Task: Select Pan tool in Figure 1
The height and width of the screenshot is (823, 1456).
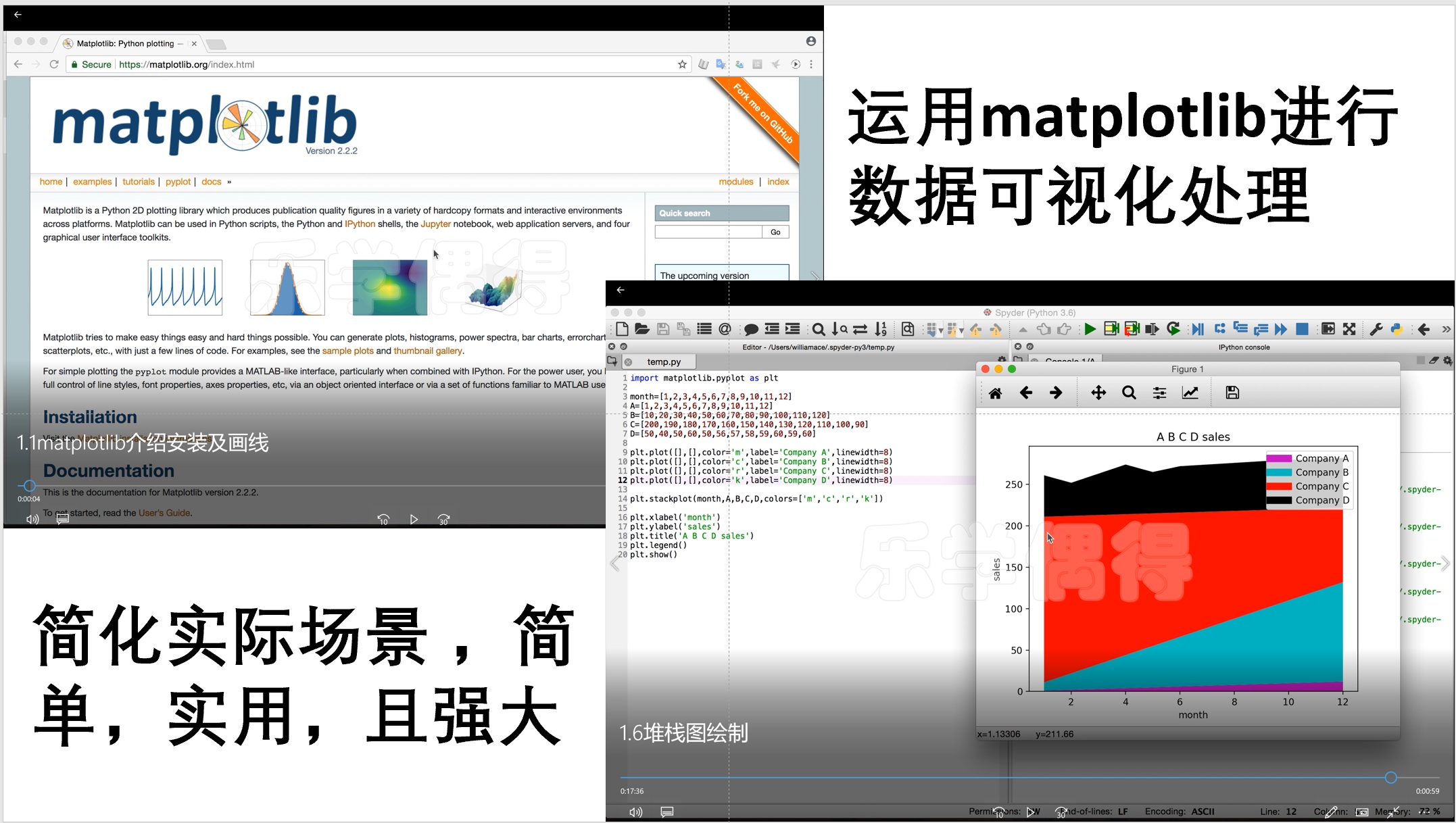Action: pyautogui.click(x=1098, y=393)
